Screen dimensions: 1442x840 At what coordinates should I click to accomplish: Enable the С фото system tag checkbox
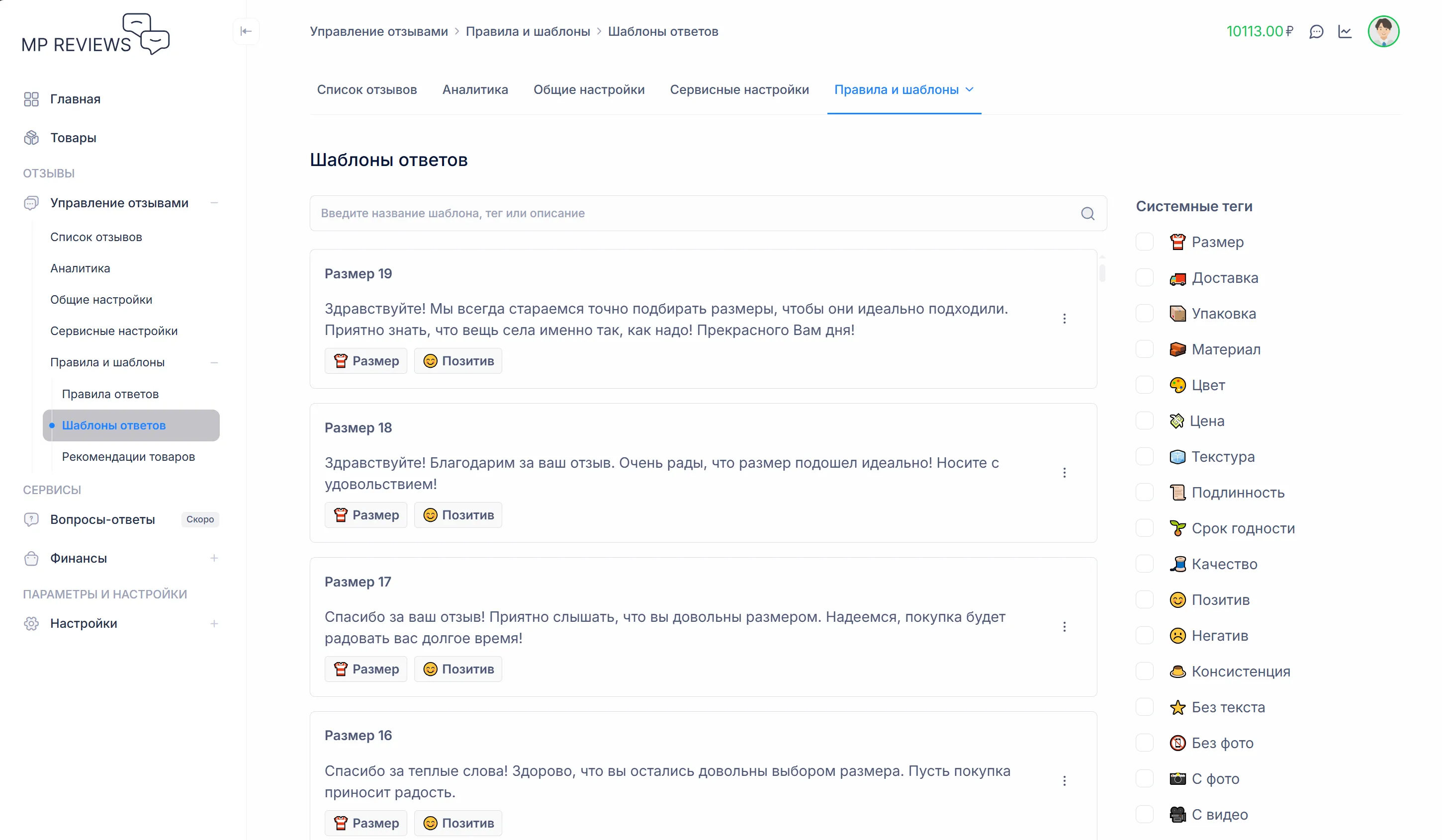coord(1145,778)
